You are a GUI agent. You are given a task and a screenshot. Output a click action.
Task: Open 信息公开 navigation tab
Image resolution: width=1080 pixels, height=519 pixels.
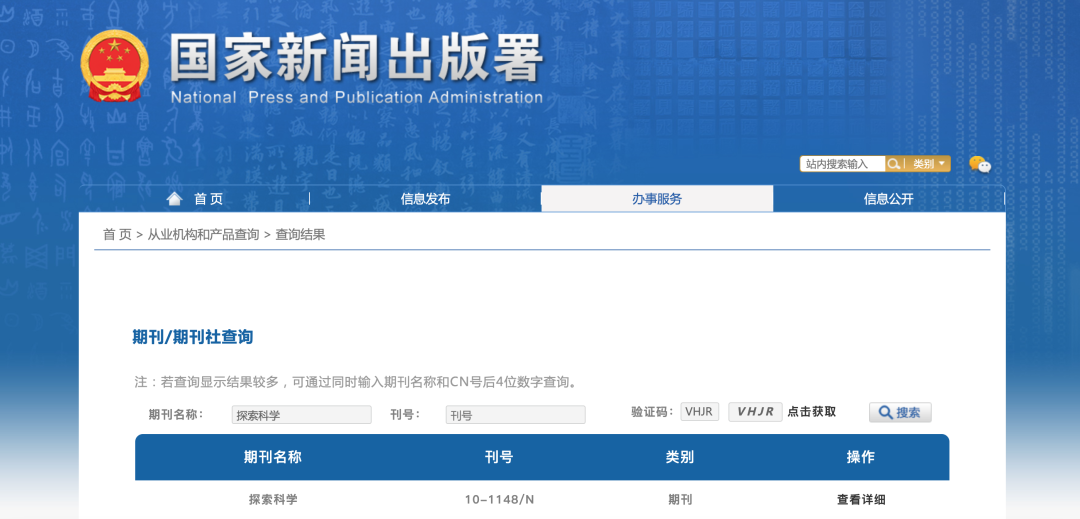click(x=889, y=199)
